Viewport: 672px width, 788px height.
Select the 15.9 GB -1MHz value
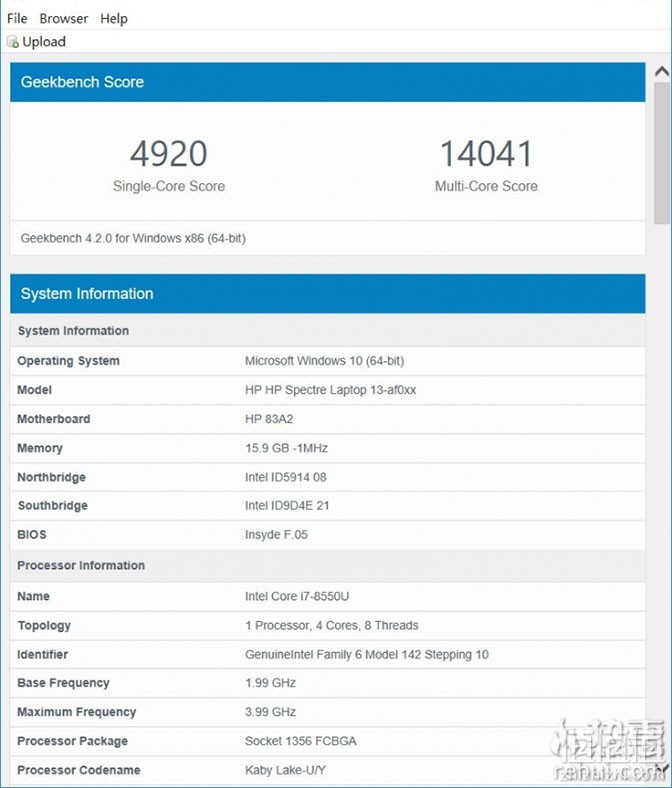click(x=286, y=448)
